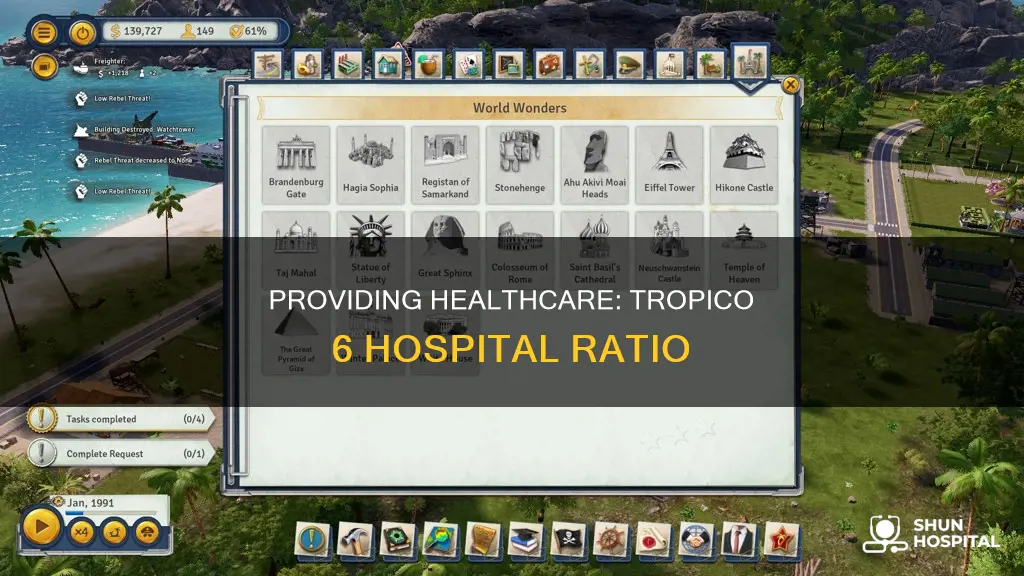Close the World Wonders panel
This screenshot has height=576, width=1024.
tap(790, 85)
